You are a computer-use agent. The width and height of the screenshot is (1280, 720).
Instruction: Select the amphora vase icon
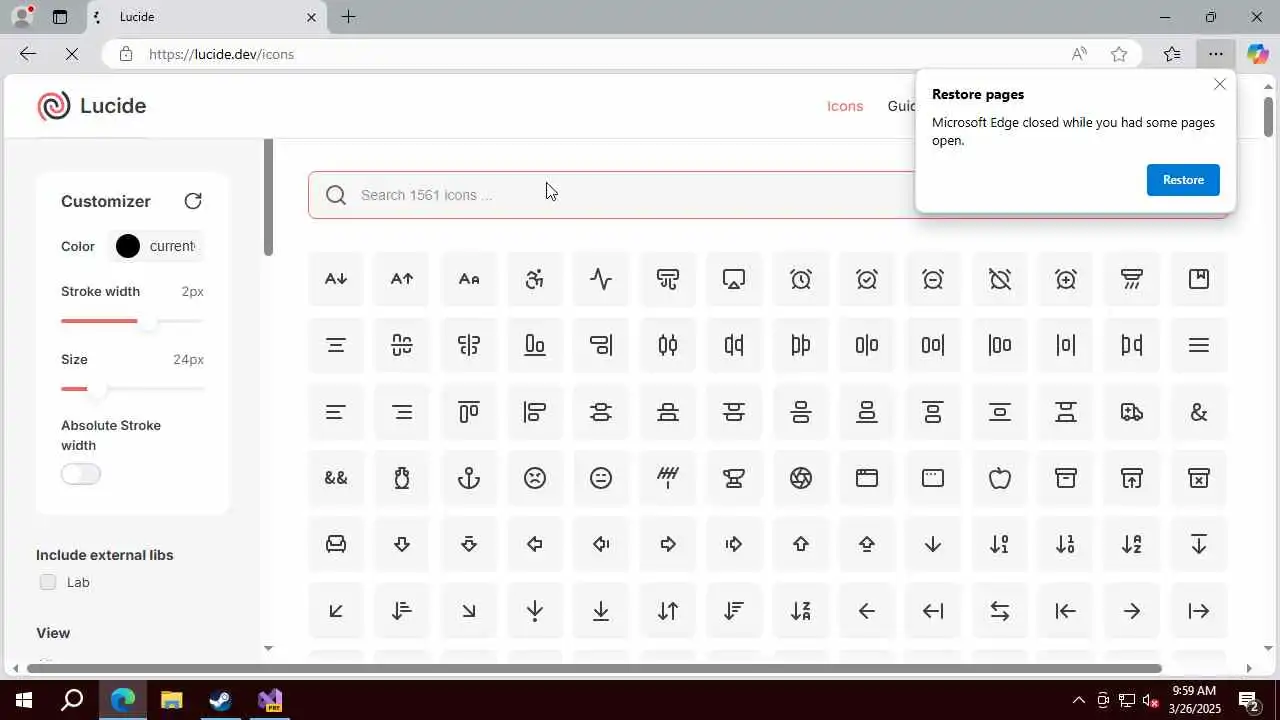coord(402,478)
